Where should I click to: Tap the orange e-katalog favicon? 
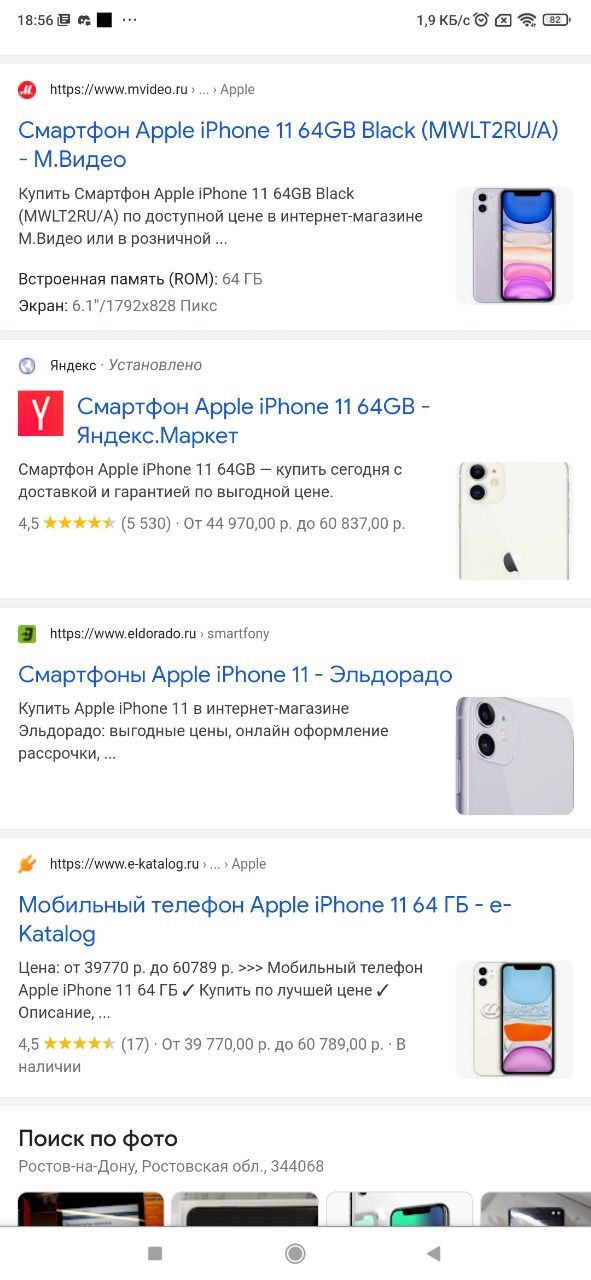[27, 863]
